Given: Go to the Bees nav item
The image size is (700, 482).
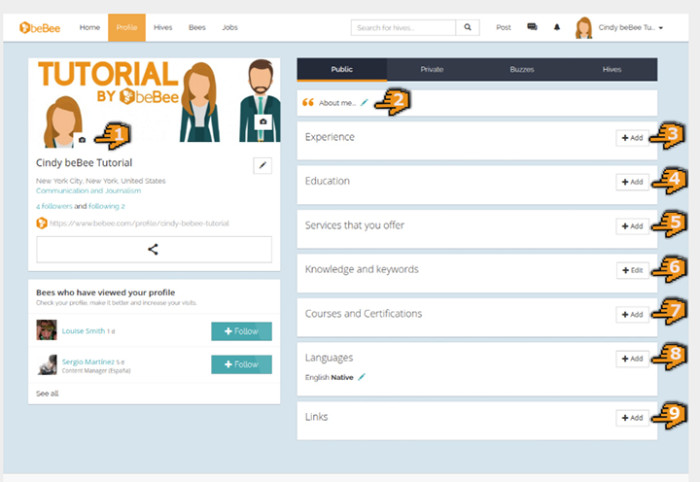Looking at the screenshot, I should click(197, 28).
